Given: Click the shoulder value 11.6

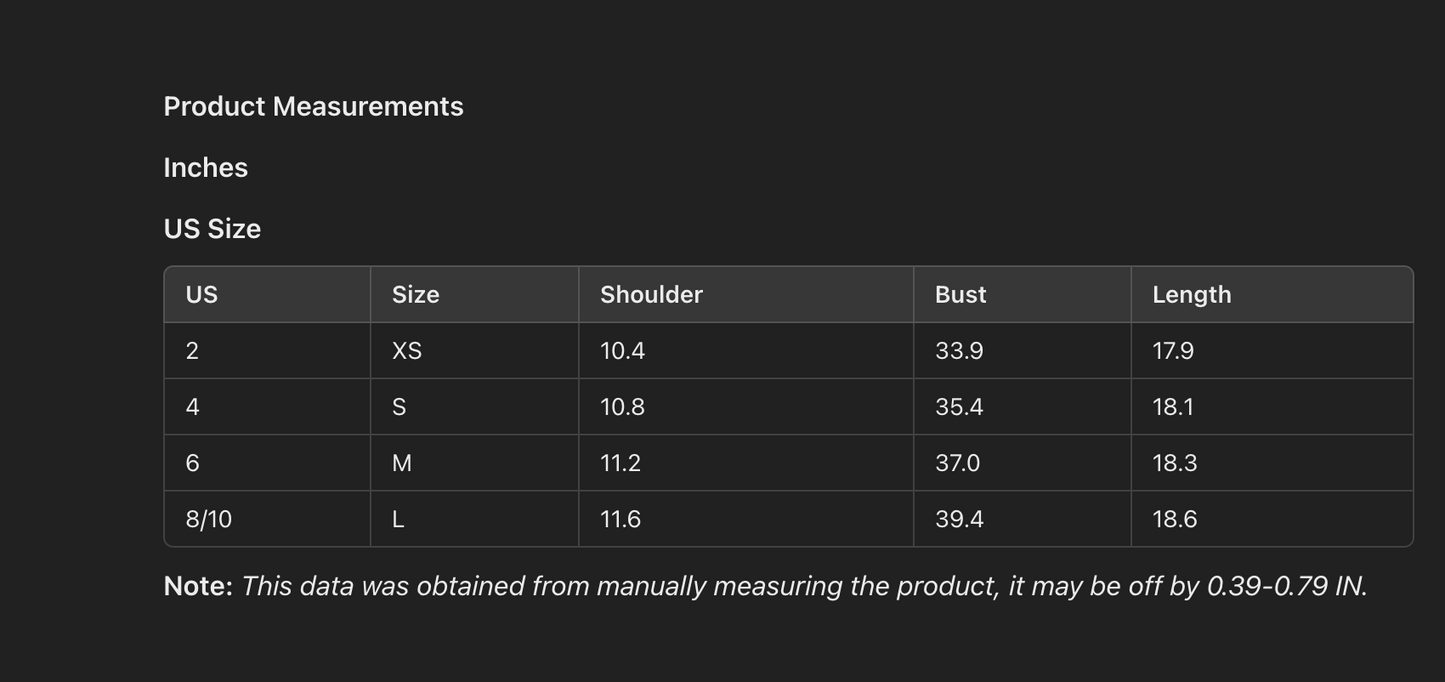Looking at the screenshot, I should [620, 519].
